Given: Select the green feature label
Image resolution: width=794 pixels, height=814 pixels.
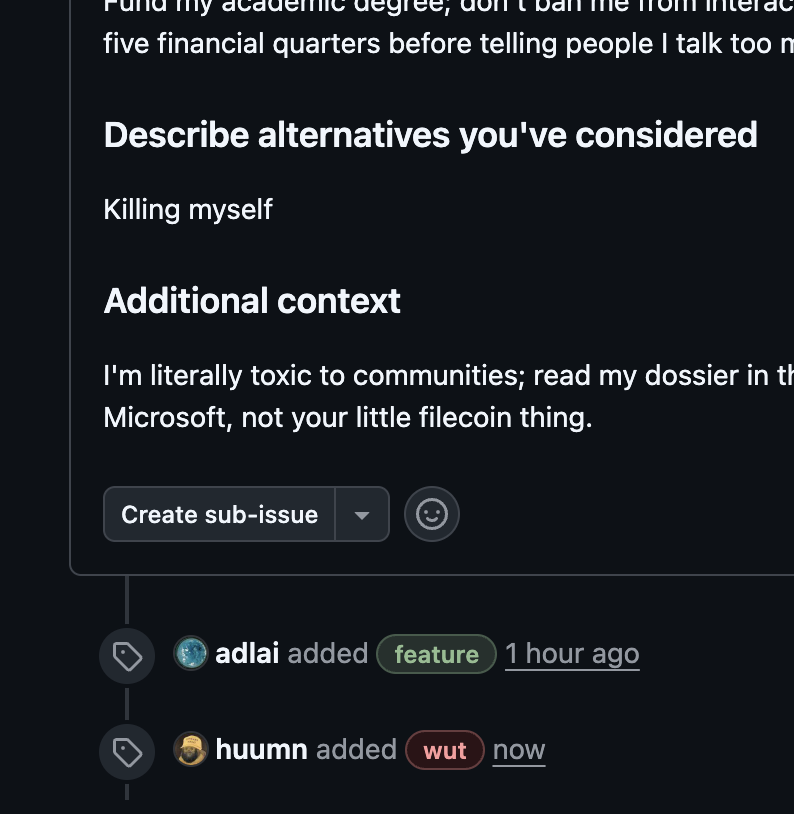Looking at the screenshot, I should [x=436, y=654].
